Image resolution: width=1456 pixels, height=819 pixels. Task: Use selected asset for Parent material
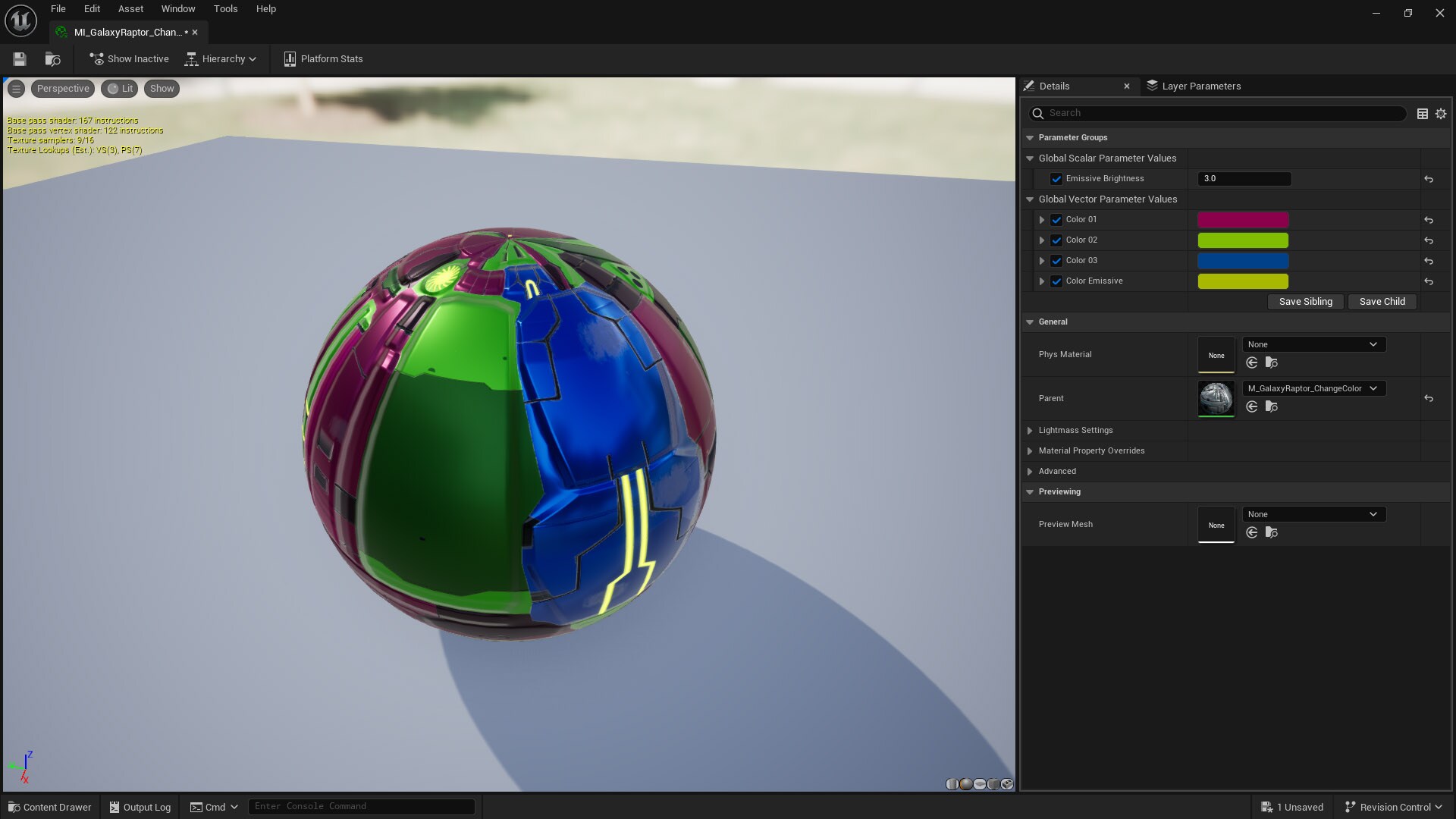coord(1252,406)
